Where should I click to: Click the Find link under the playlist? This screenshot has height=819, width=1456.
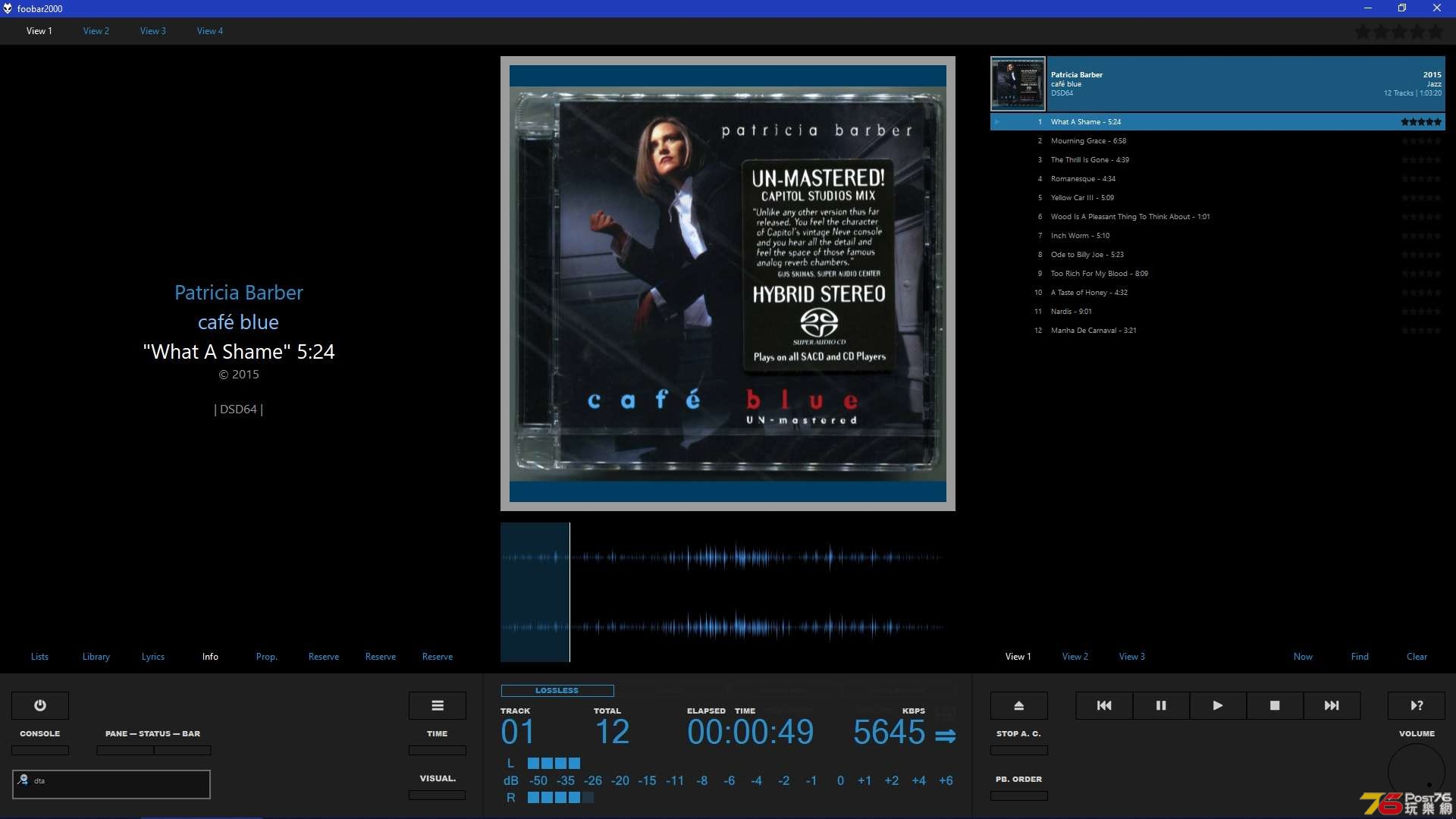pos(1360,657)
